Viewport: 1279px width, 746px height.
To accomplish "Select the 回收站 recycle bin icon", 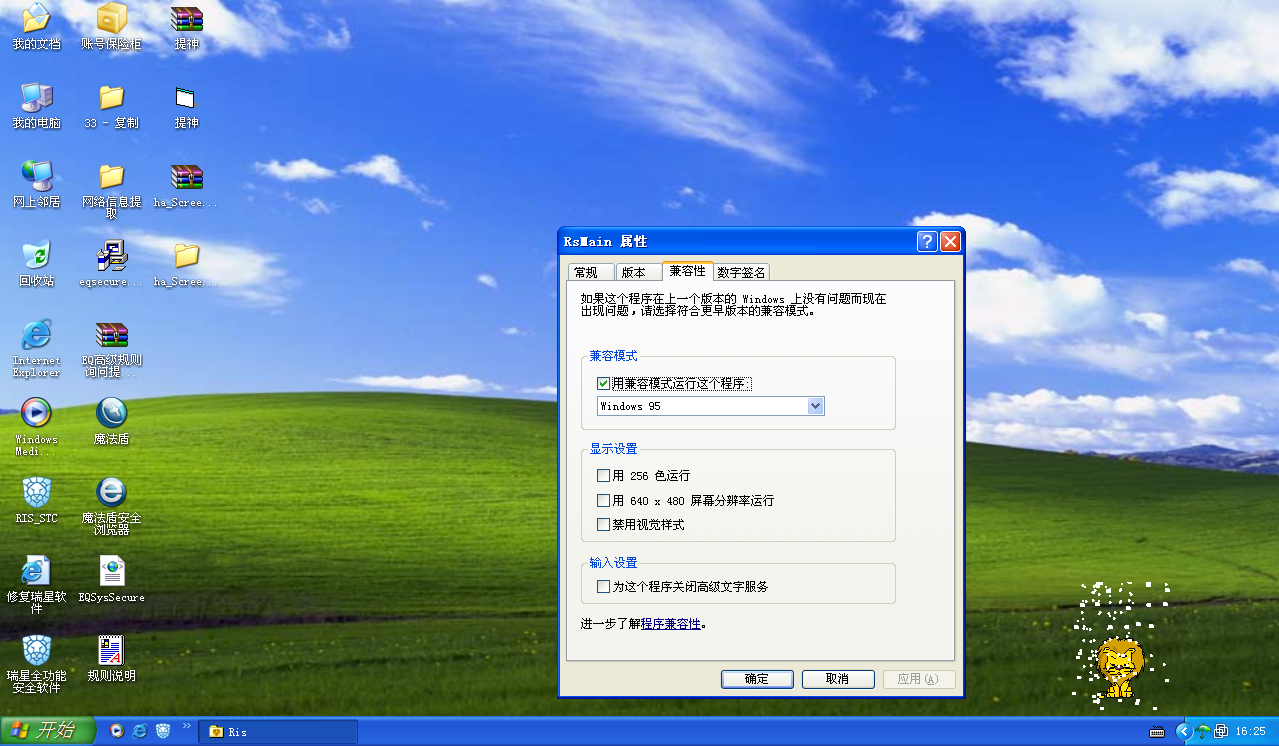I will [x=36, y=264].
